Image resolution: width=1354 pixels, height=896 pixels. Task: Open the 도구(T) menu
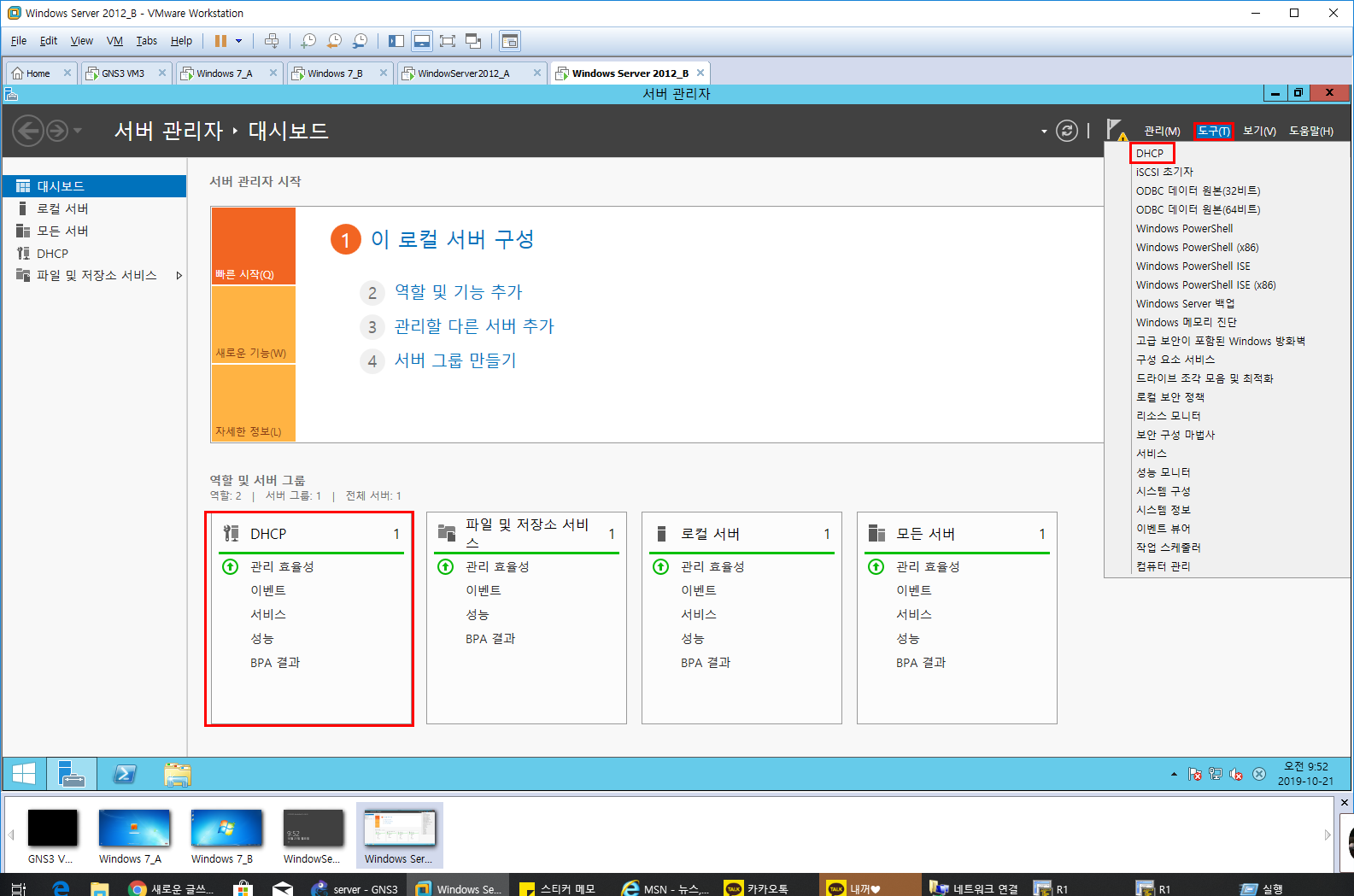click(x=1213, y=131)
